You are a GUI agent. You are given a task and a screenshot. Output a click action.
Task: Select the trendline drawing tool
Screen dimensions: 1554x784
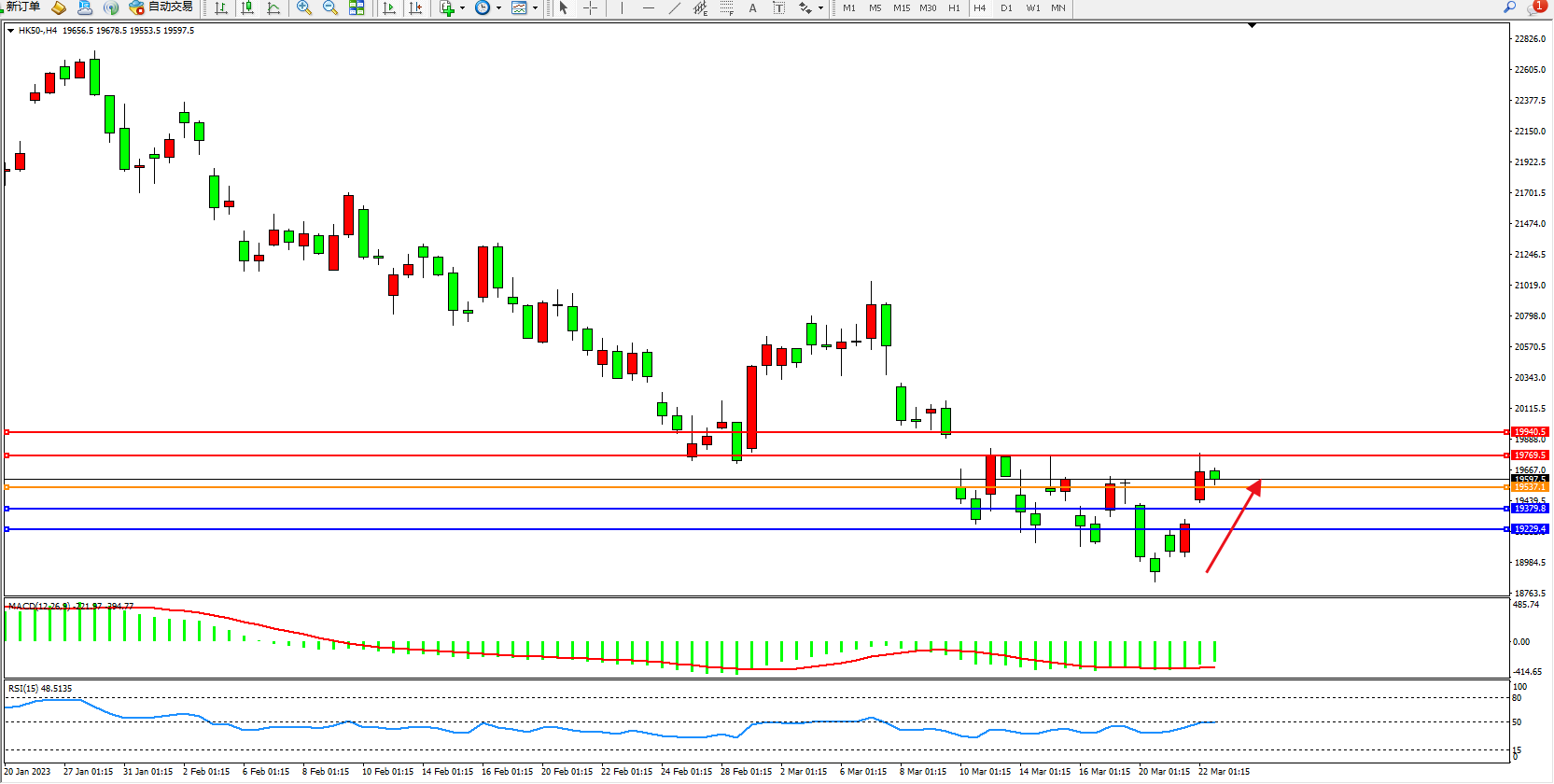point(674,7)
